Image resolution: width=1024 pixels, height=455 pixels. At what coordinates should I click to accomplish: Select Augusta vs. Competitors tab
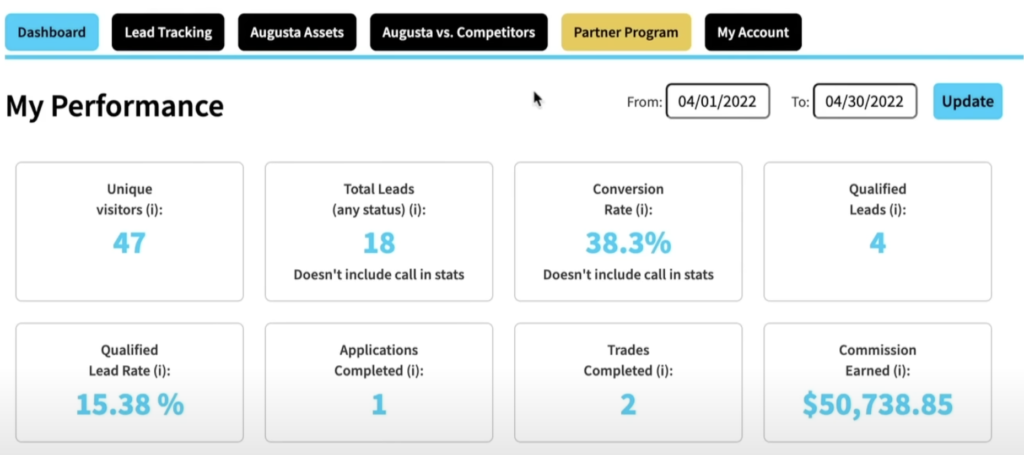pos(458,32)
